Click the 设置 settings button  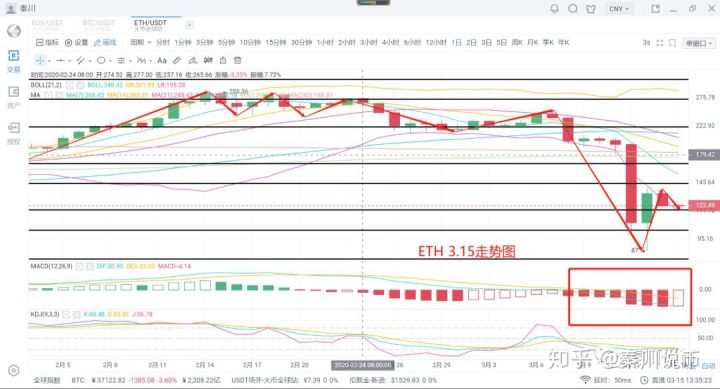[76, 42]
